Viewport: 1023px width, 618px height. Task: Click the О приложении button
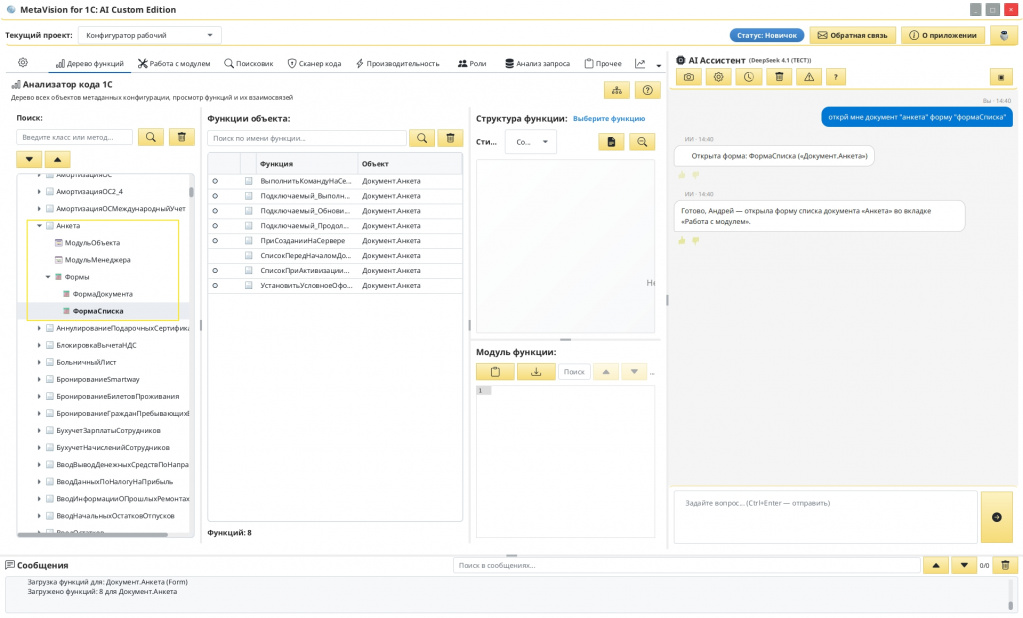(x=943, y=35)
